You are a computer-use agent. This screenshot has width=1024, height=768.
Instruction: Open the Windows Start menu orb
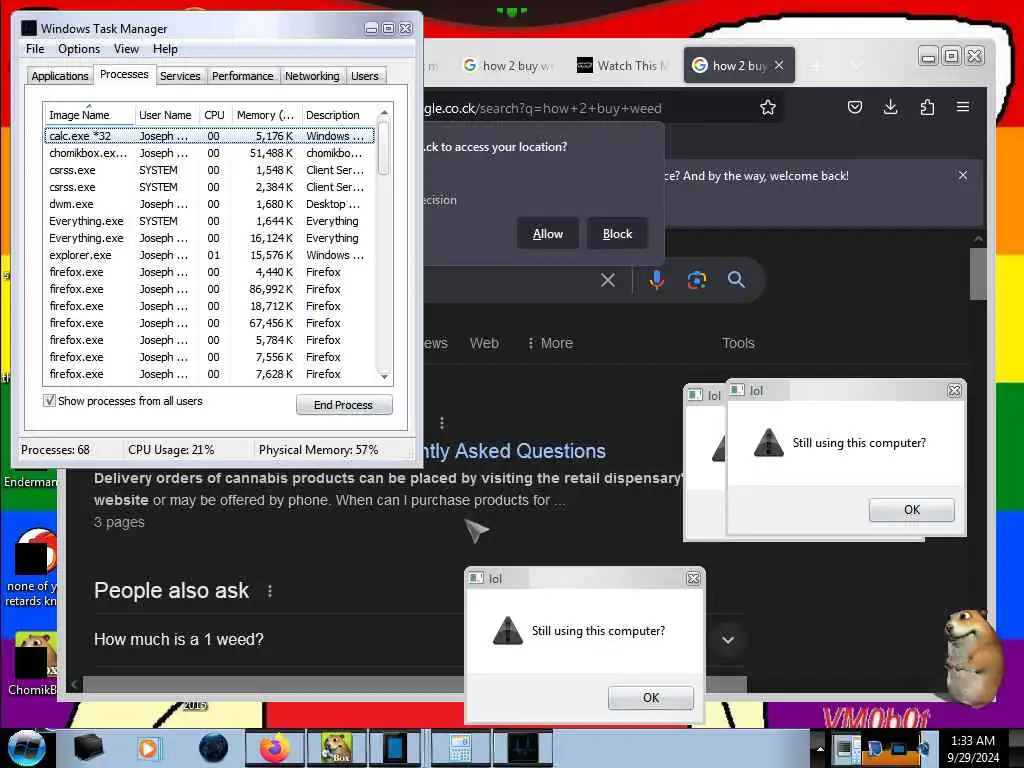[26, 748]
